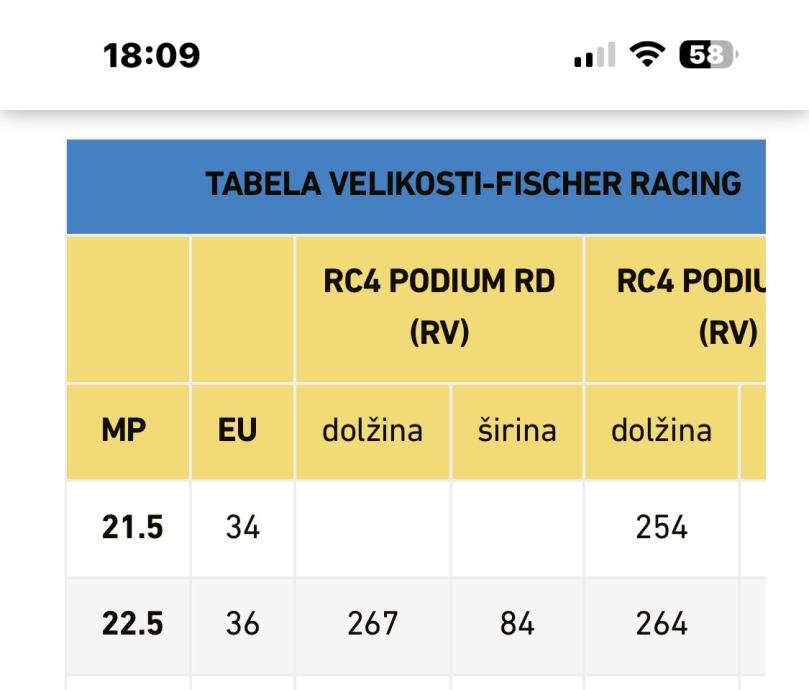
Task: Click the first RC4 PODIUM RD (RV) column header
Action: click(x=439, y=307)
